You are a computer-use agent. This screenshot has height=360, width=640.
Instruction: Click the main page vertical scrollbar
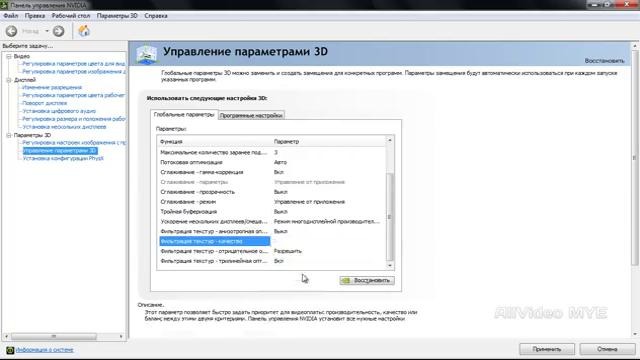pos(635,157)
